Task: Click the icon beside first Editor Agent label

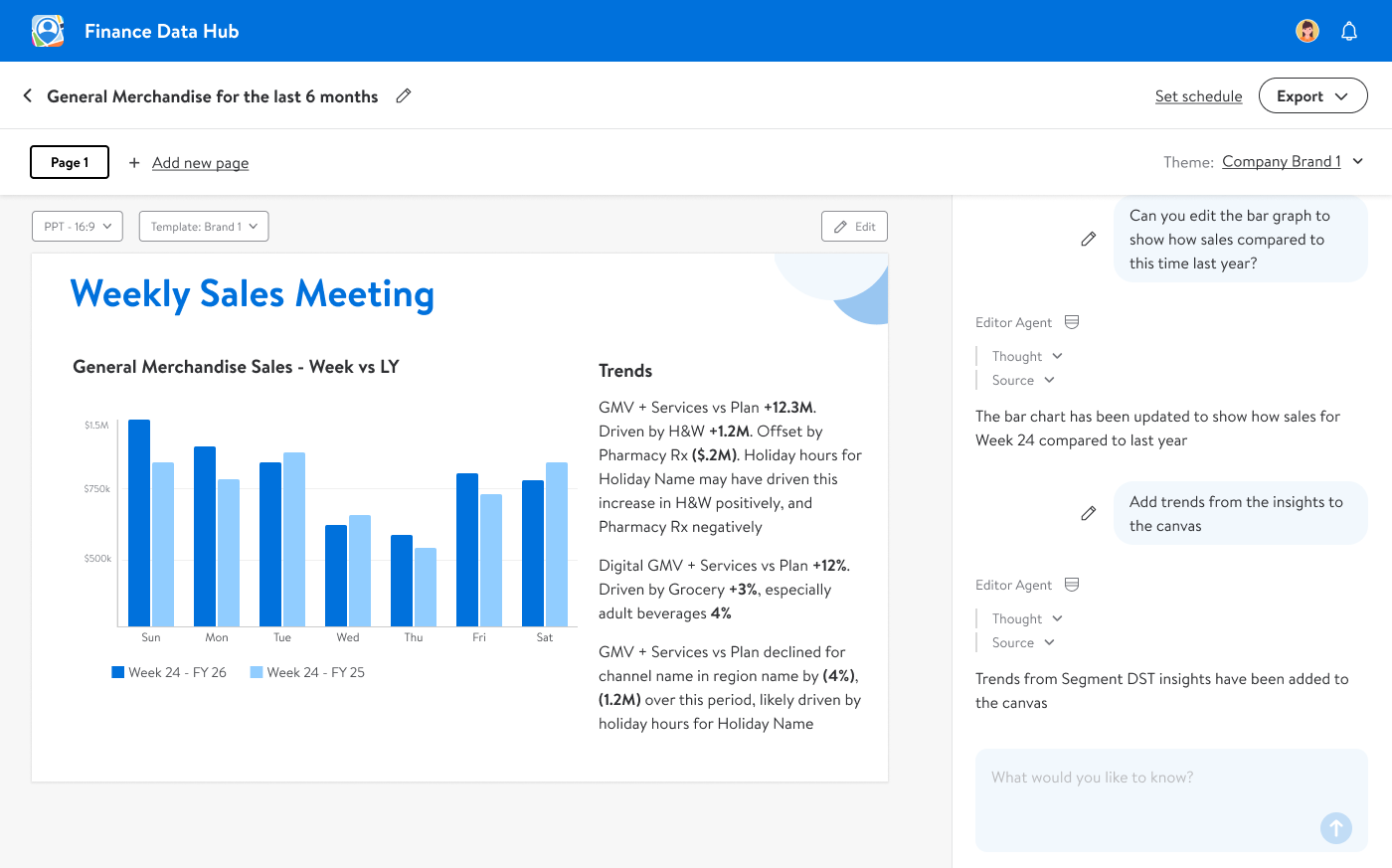Action: [1072, 322]
